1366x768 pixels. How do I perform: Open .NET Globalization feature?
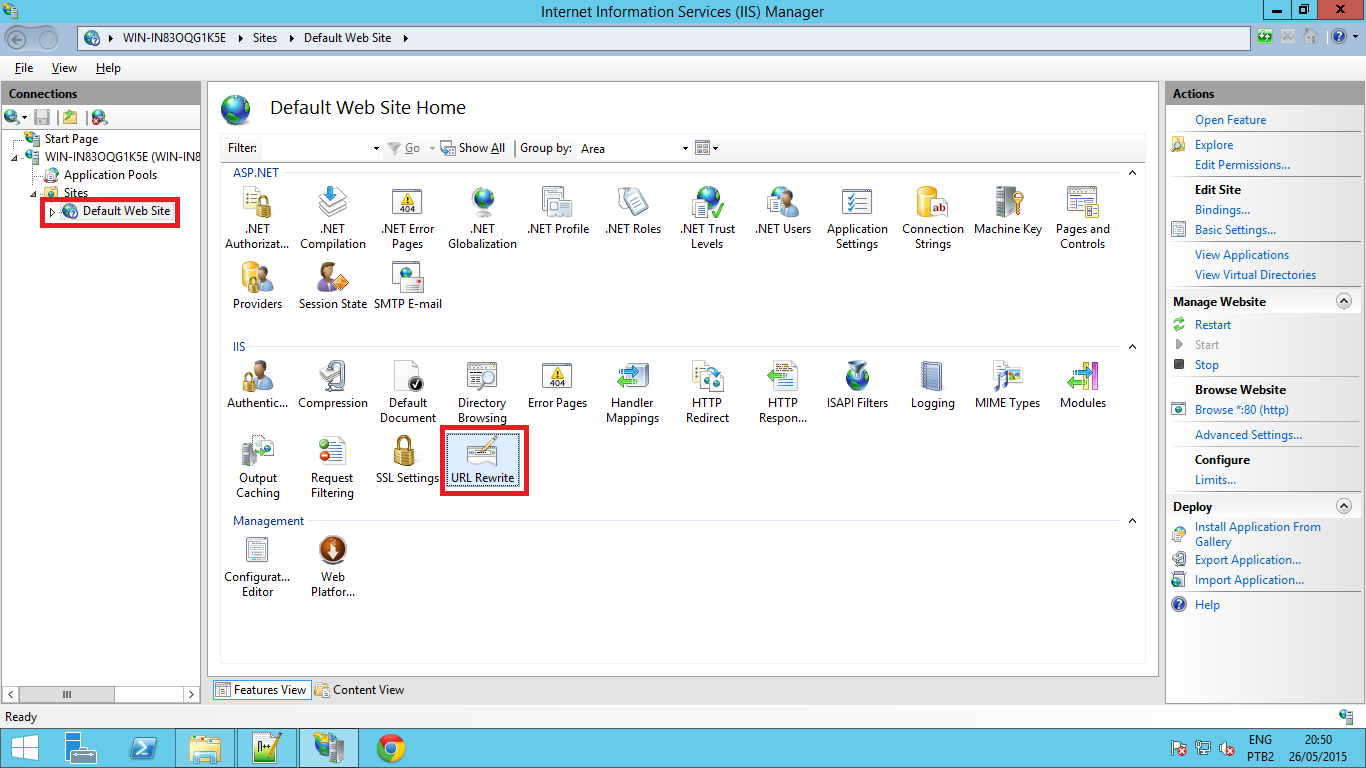pyautogui.click(x=482, y=217)
